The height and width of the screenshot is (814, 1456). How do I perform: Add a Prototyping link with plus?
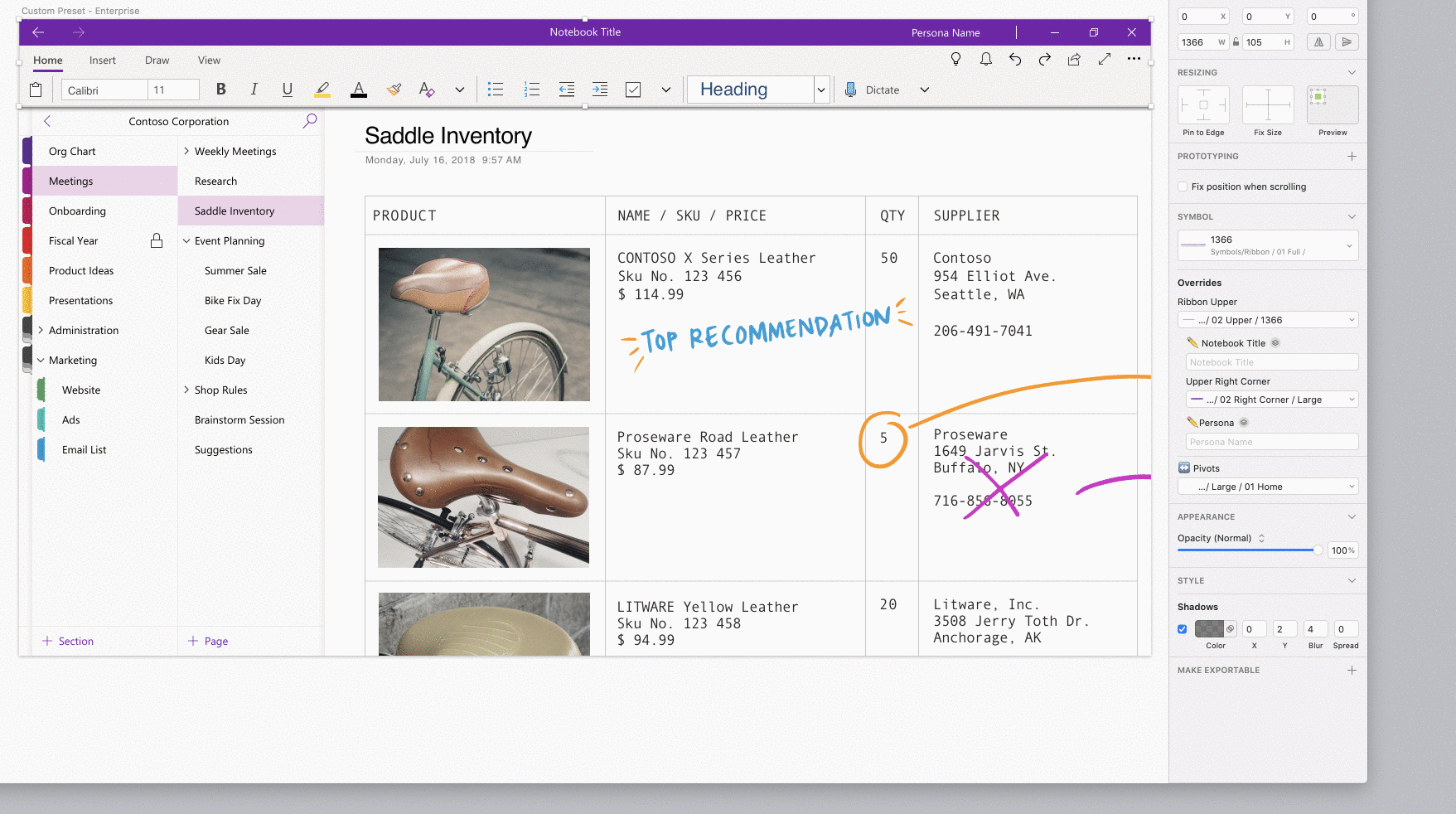pyautogui.click(x=1352, y=156)
